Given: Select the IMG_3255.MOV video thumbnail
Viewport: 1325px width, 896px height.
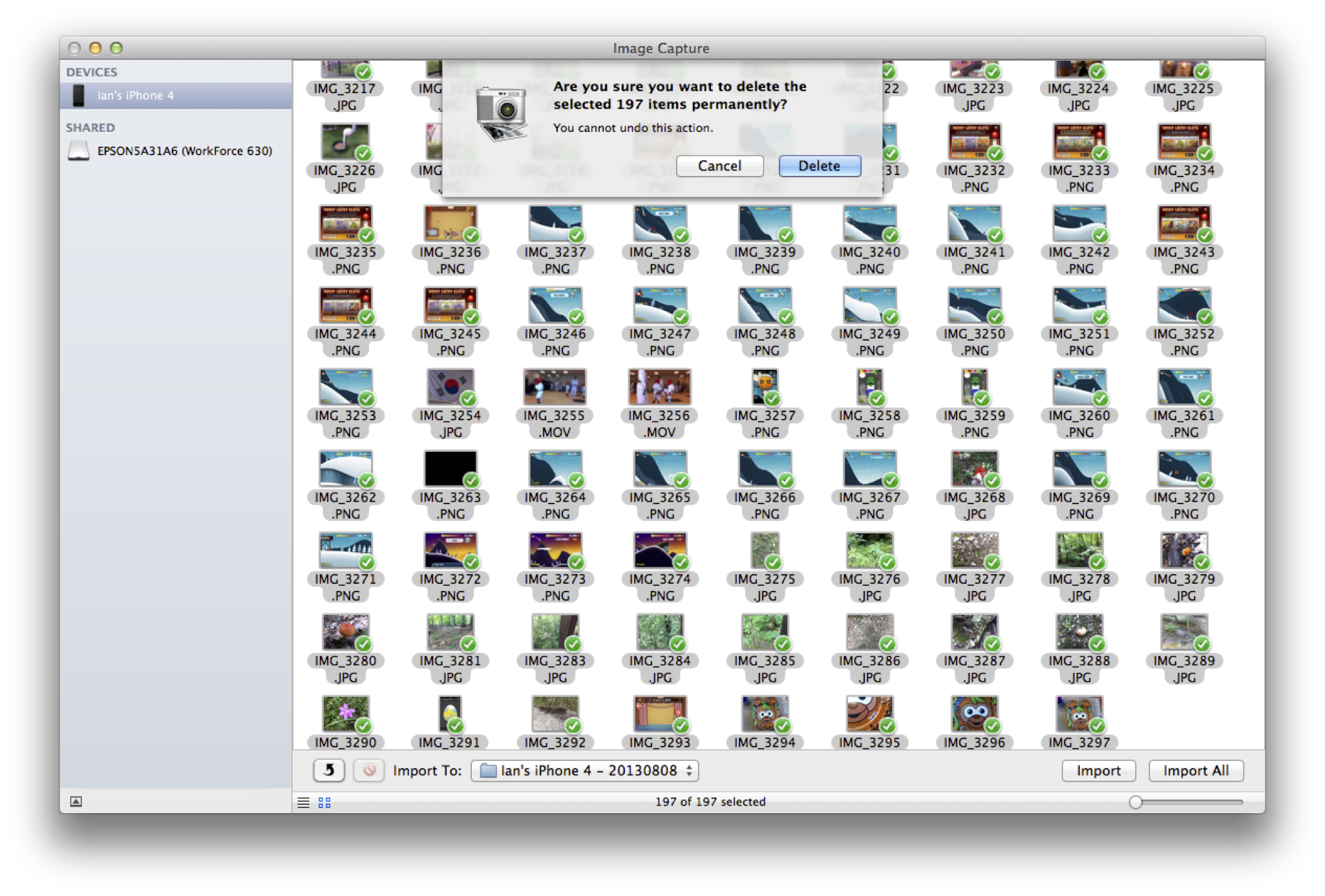Looking at the screenshot, I should tap(555, 387).
